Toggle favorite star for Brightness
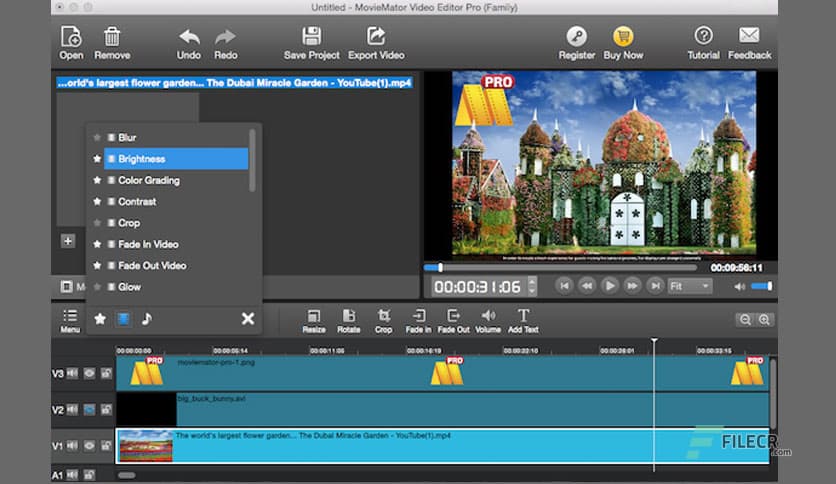Viewport: 836px width, 484px height. pos(97,159)
